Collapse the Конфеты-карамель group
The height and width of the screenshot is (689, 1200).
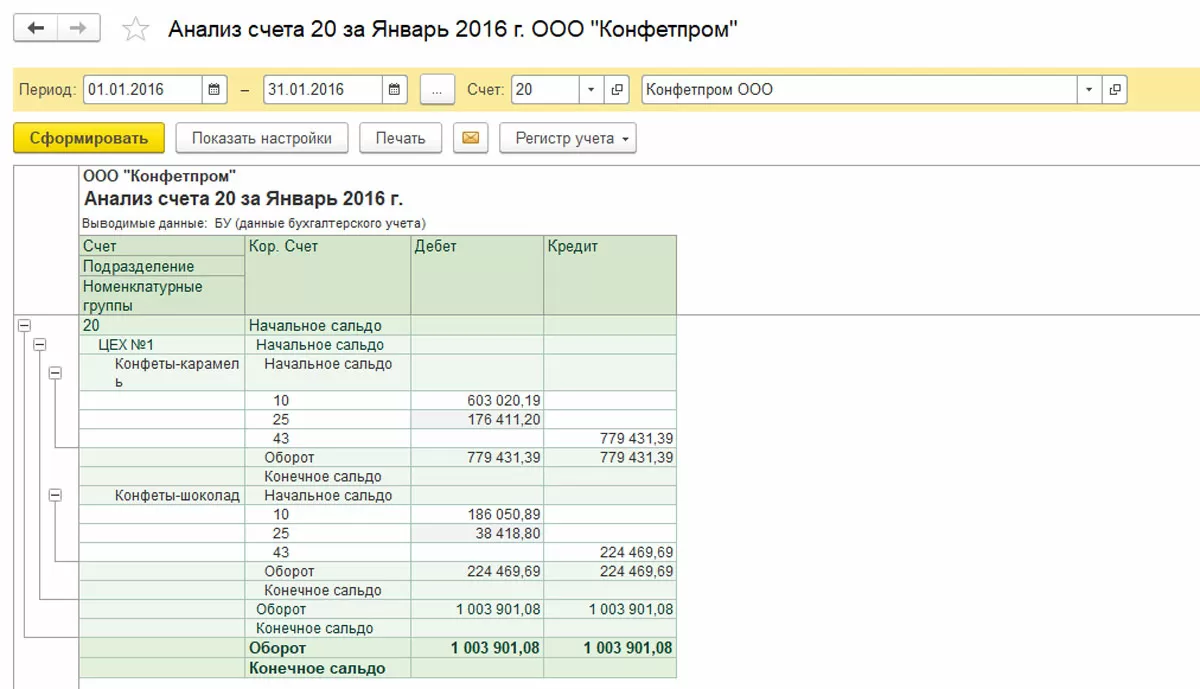pyautogui.click(x=55, y=373)
